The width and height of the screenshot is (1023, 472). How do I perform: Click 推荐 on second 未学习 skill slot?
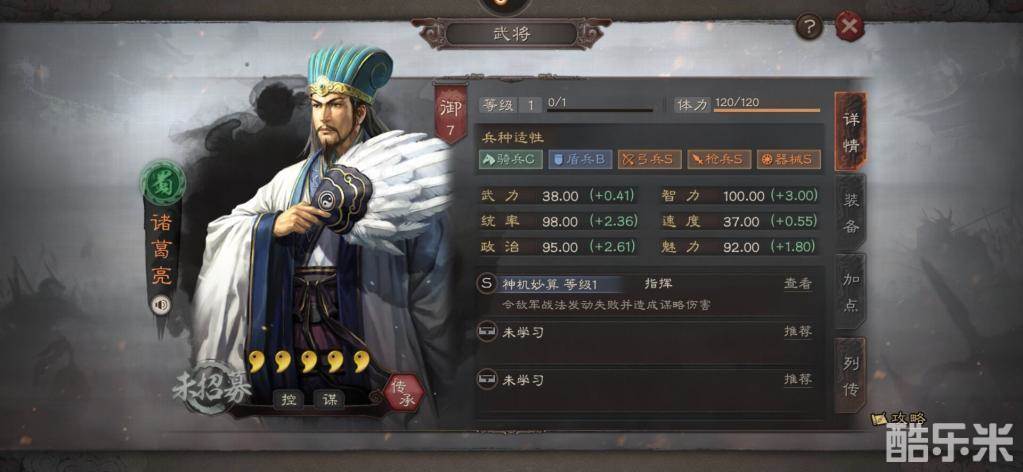coord(798,379)
